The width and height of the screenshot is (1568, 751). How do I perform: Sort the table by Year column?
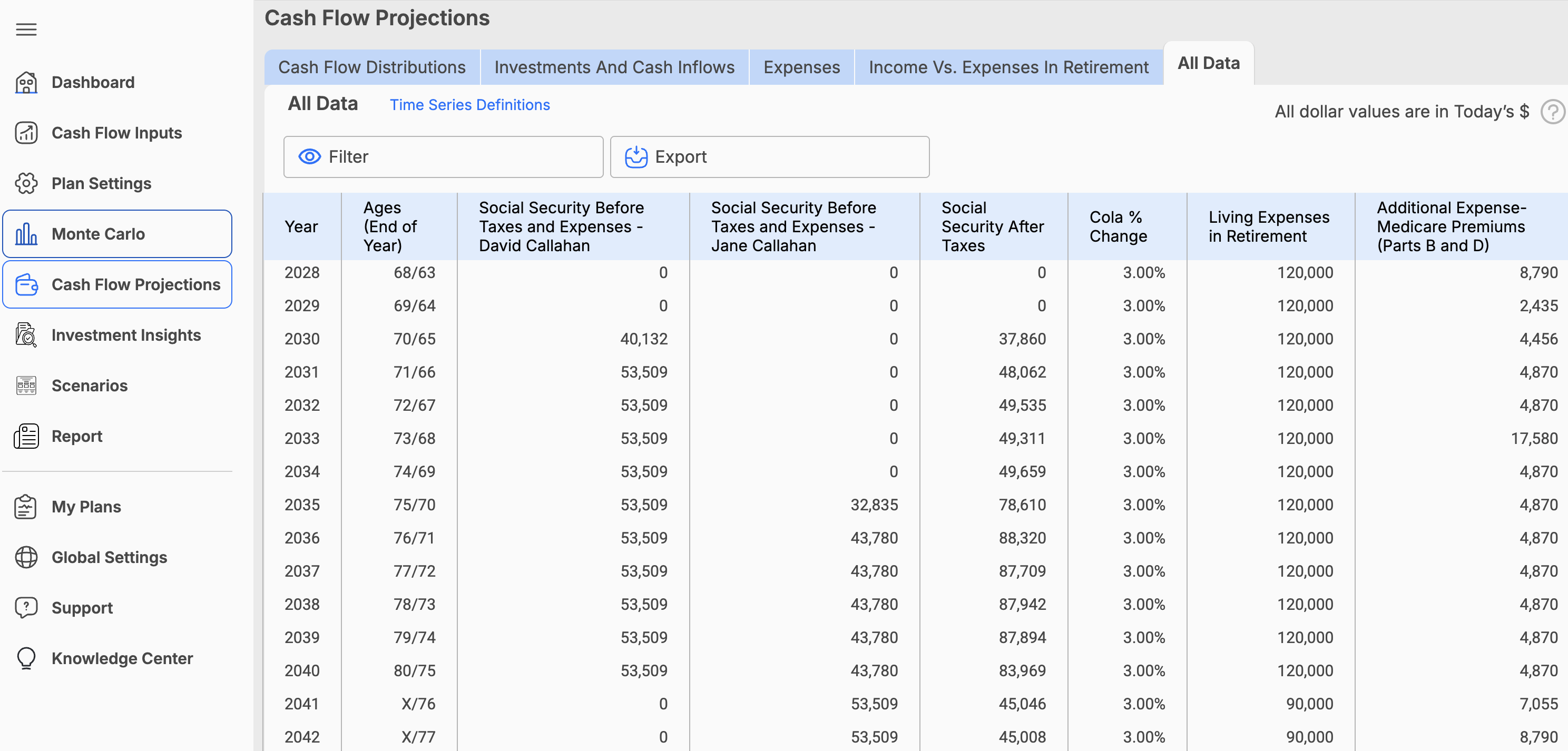[301, 226]
